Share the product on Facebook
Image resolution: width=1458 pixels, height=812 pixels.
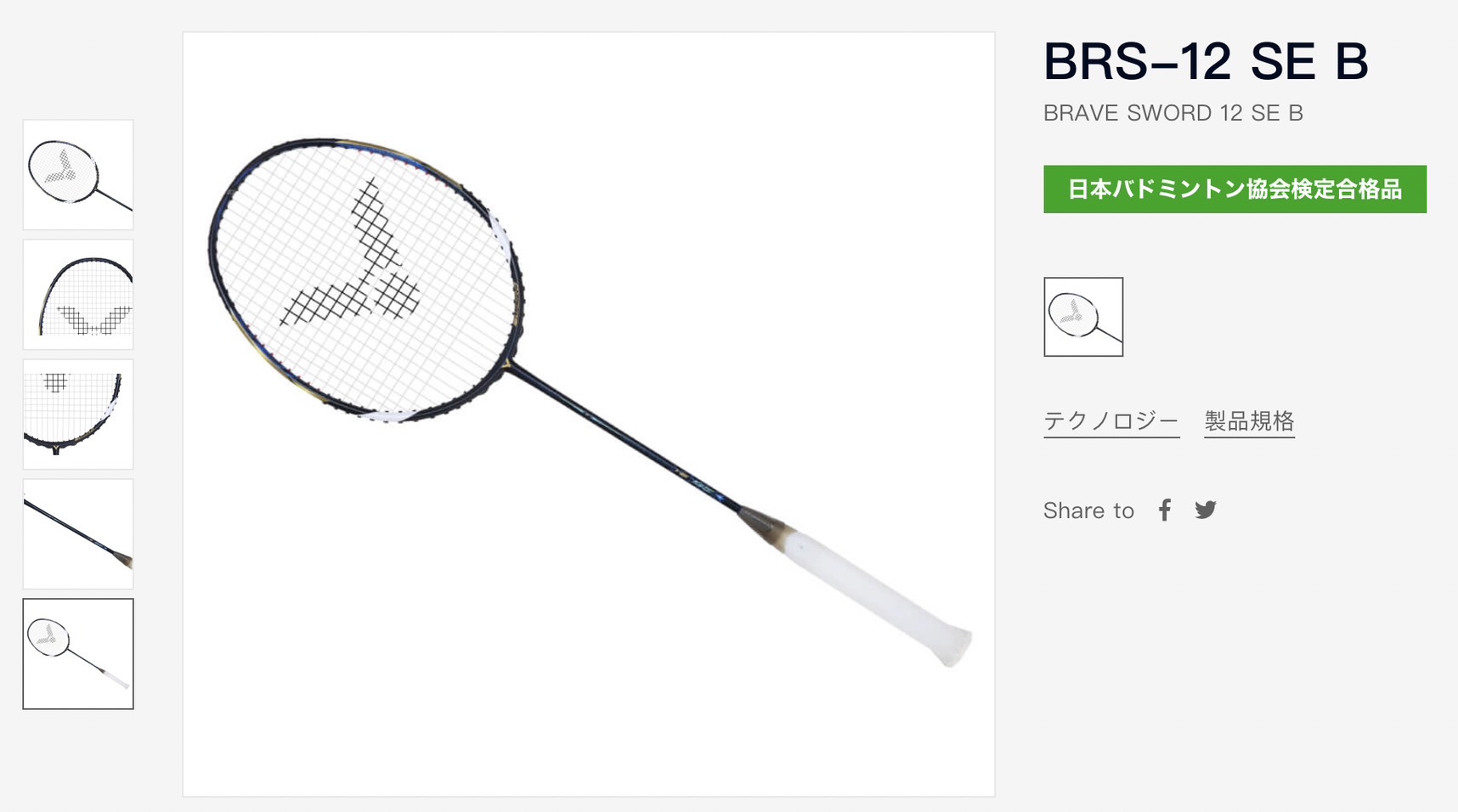(x=1165, y=510)
